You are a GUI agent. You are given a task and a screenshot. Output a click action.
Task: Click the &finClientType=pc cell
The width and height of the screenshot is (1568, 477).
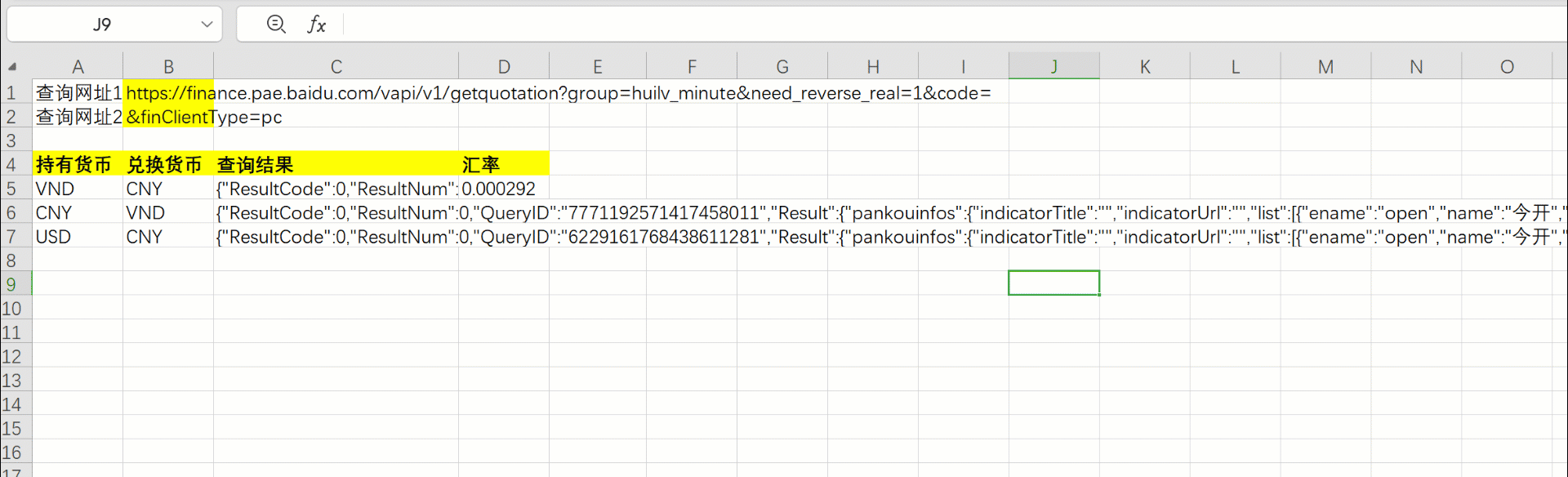tap(168, 117)
